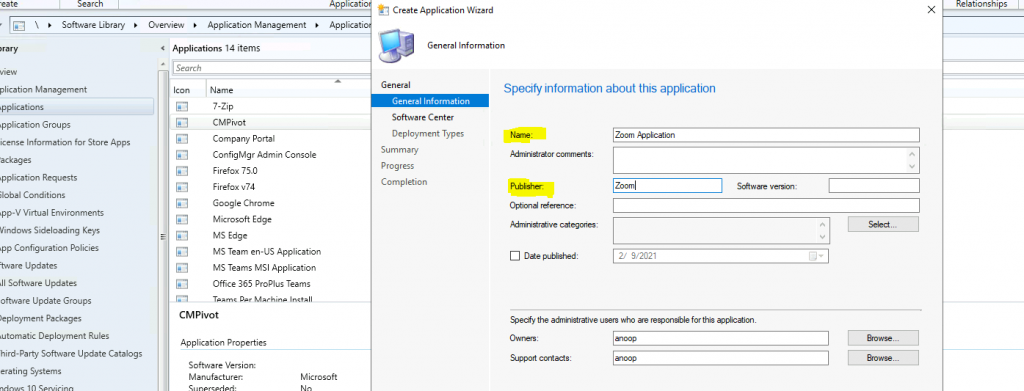Click the Relationships ribbon group label

tap(981, 4)
